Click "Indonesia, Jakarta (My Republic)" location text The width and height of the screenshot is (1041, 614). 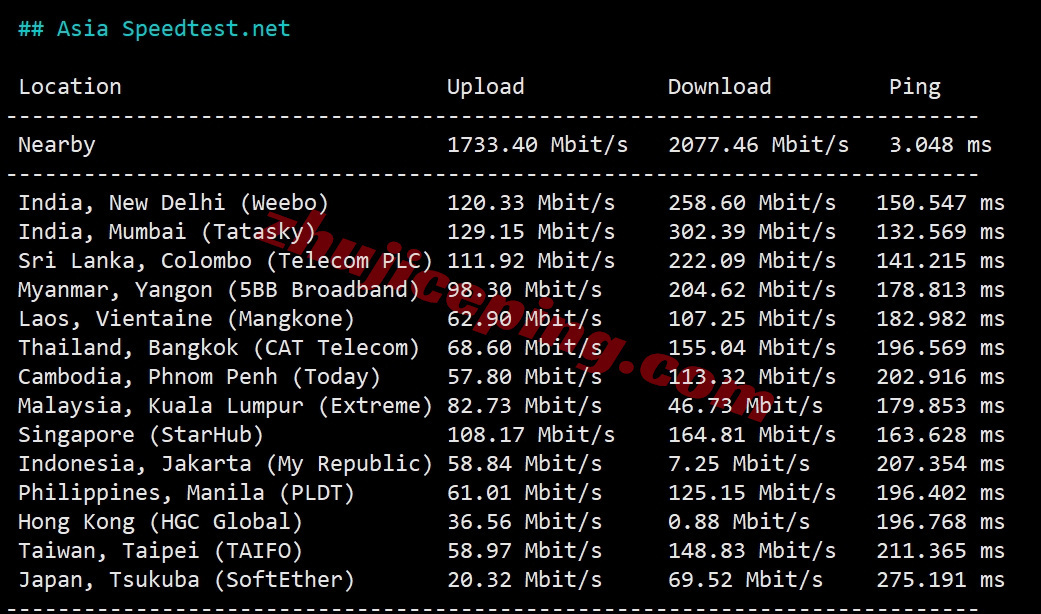(226, 464)
